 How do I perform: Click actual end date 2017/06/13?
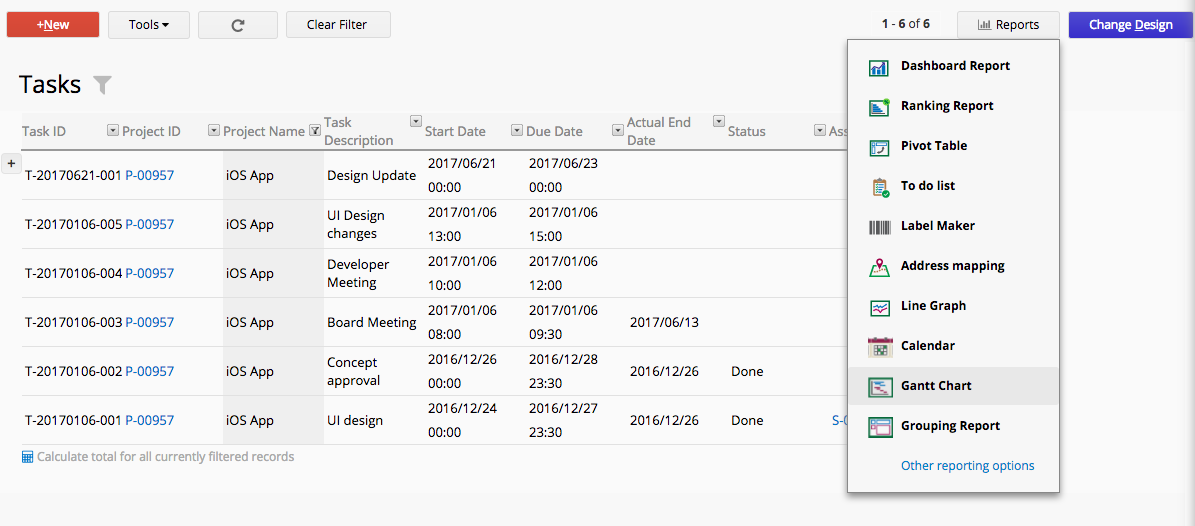click(664, 322)
